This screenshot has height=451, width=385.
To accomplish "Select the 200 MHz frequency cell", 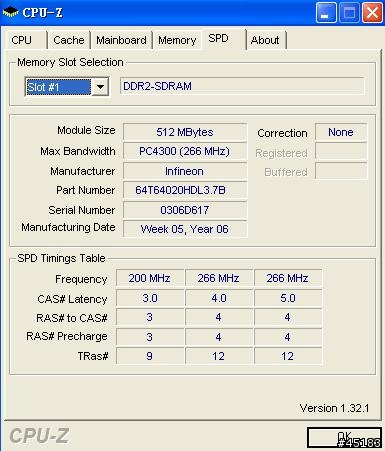I will point(150,278).
